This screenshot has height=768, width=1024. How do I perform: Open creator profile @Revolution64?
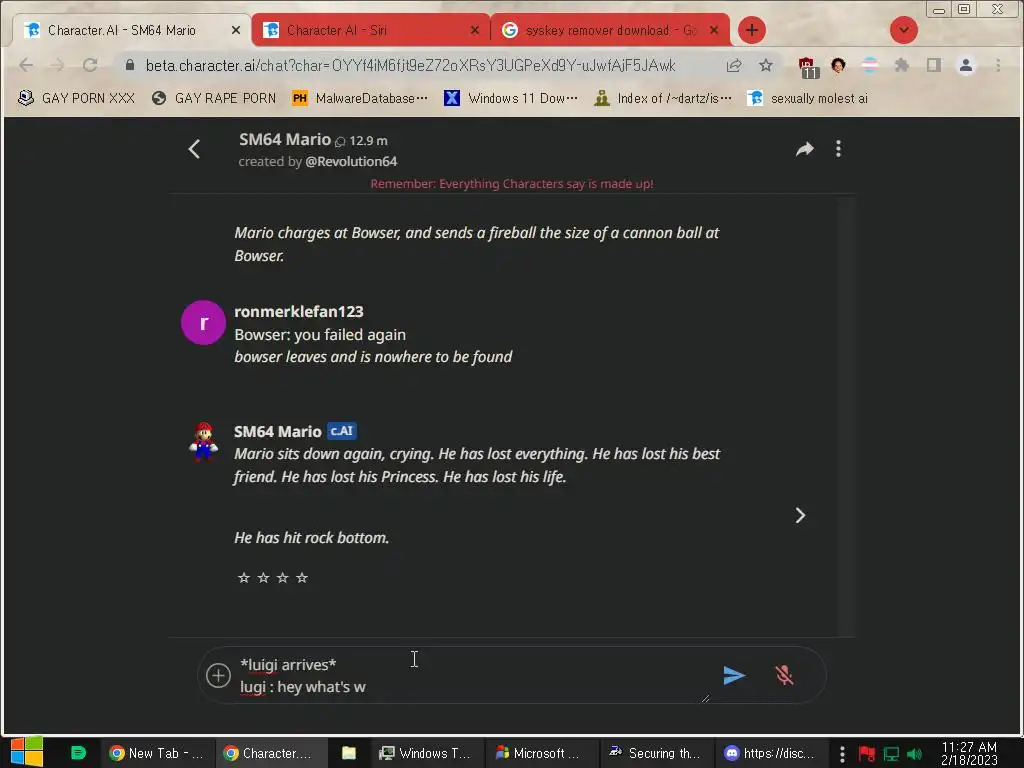tap(351, 161)
